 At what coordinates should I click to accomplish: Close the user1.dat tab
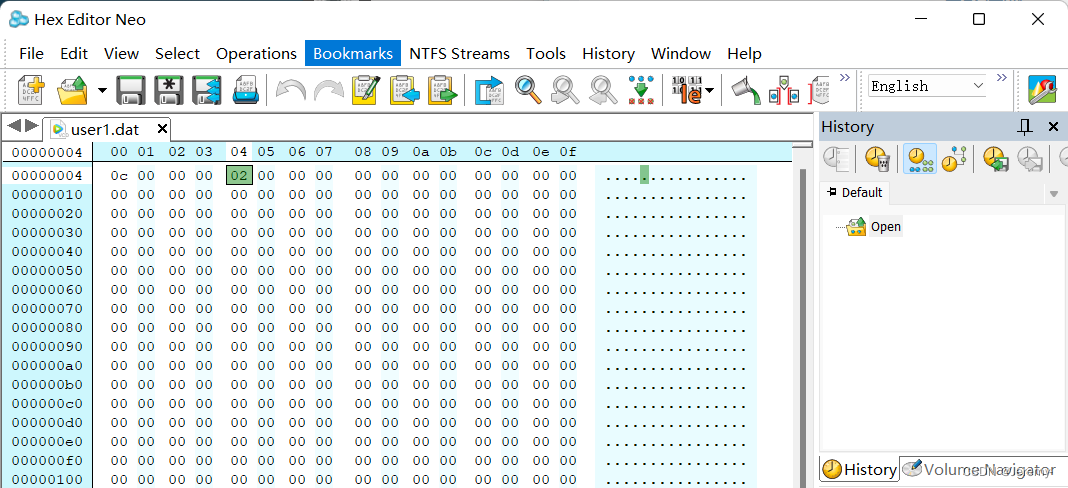pyautogui.click(x=161, y=128)
